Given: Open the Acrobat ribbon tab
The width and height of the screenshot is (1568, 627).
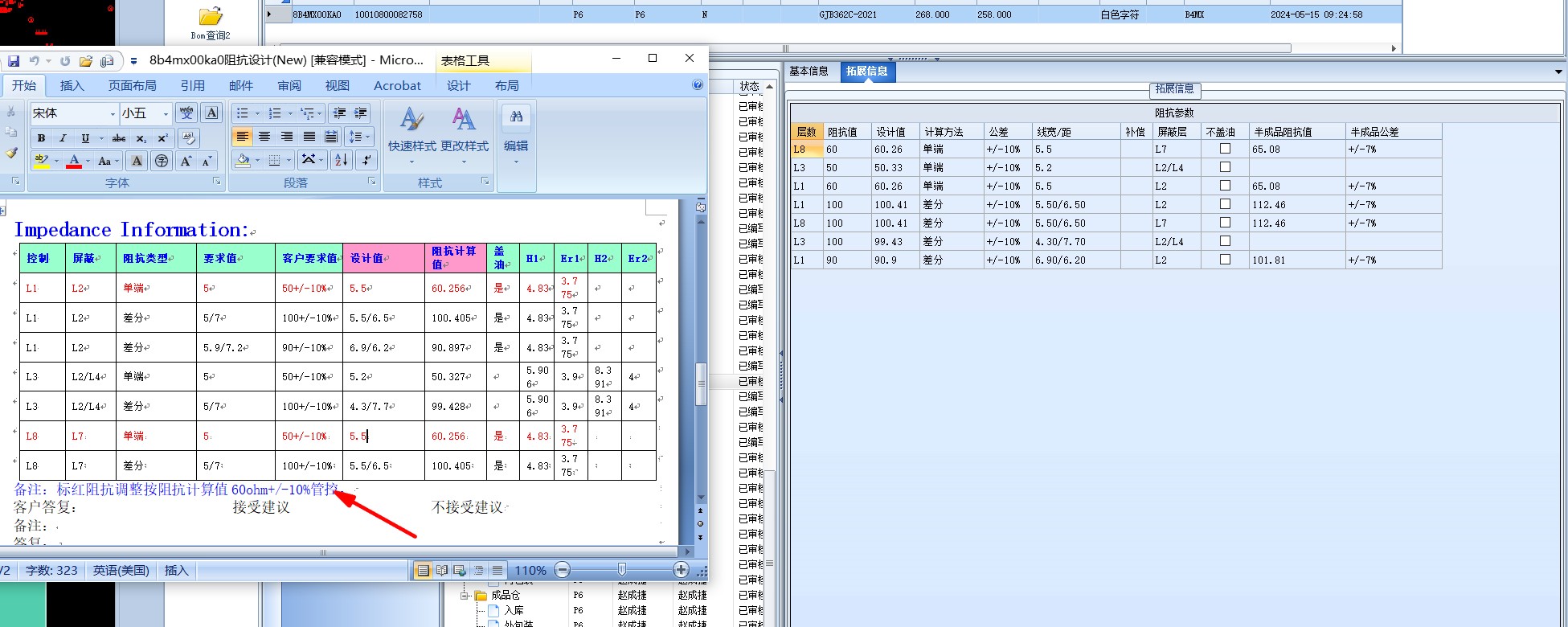Looking at the screenshot, I should click(397, 85).
